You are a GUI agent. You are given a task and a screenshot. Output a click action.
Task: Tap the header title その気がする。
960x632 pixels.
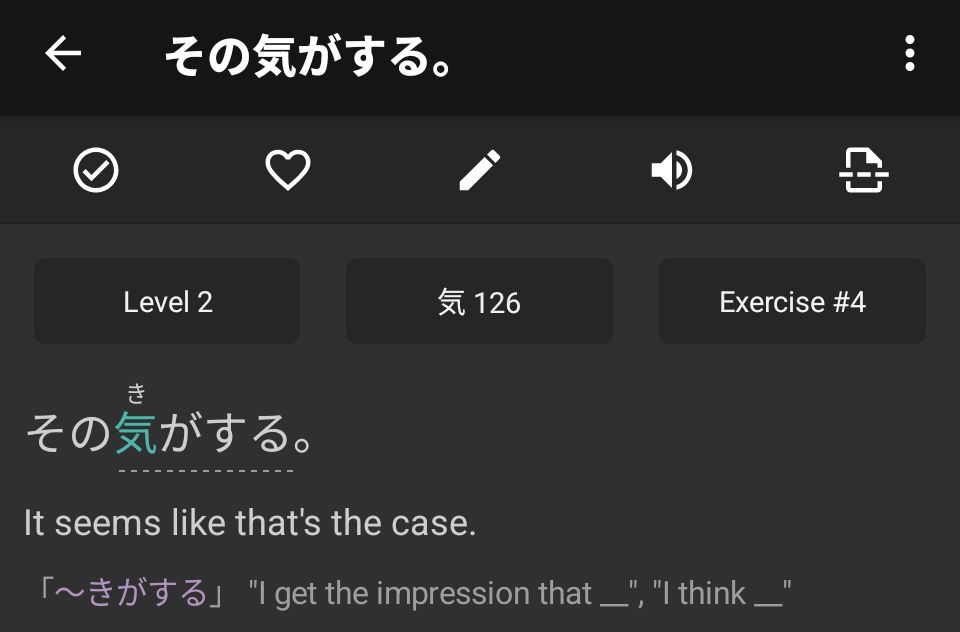pos(310,56)
